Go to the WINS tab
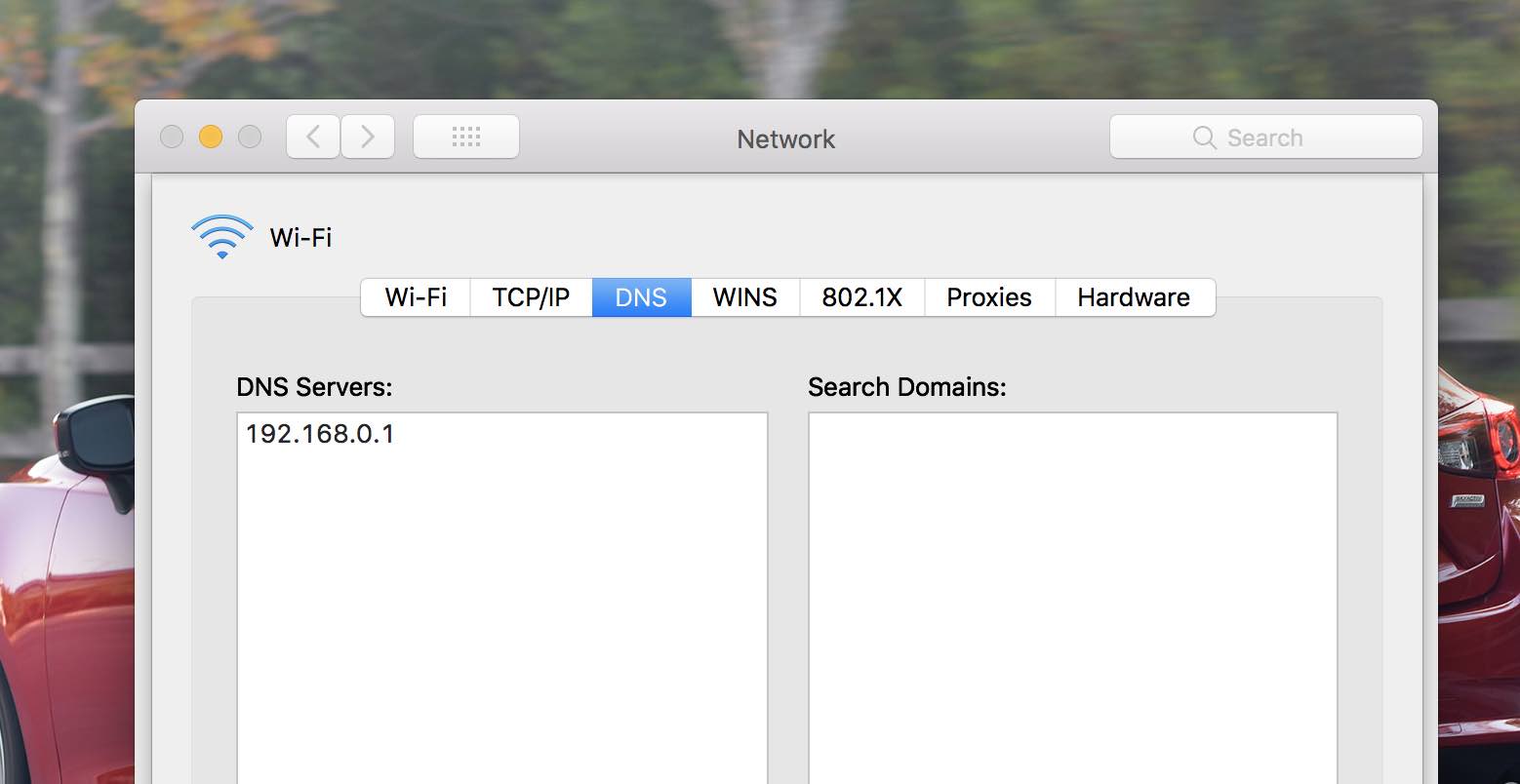This screenshot has width=1520, height=784. (x=744, y=297)
